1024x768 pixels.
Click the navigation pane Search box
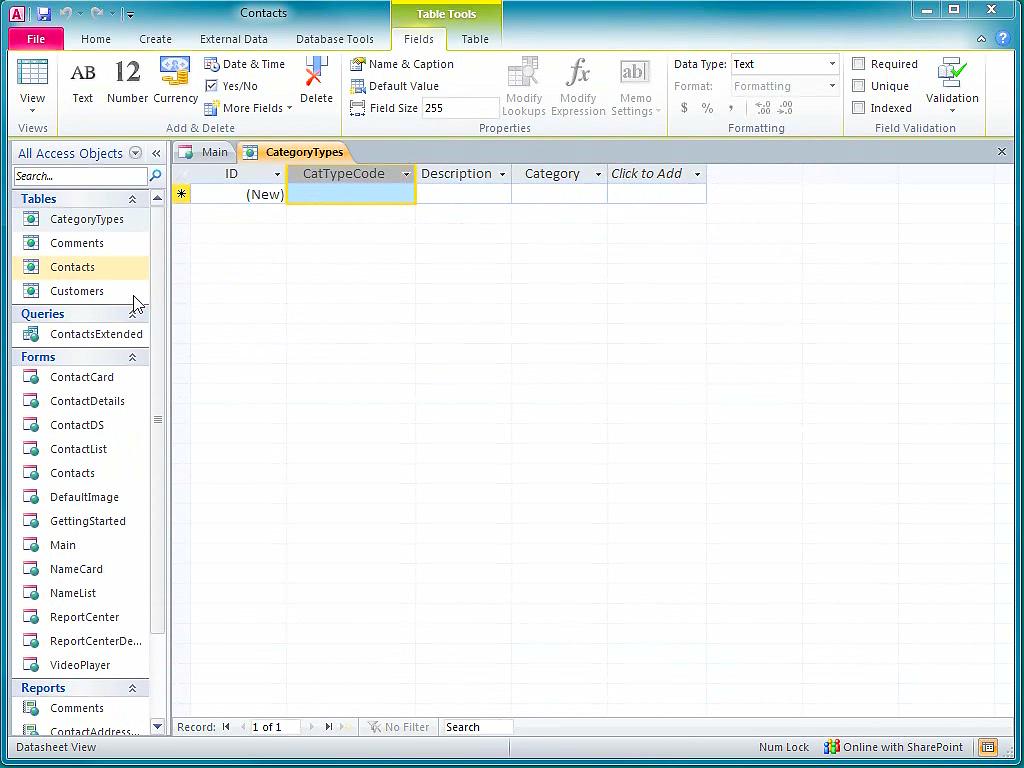80,176
